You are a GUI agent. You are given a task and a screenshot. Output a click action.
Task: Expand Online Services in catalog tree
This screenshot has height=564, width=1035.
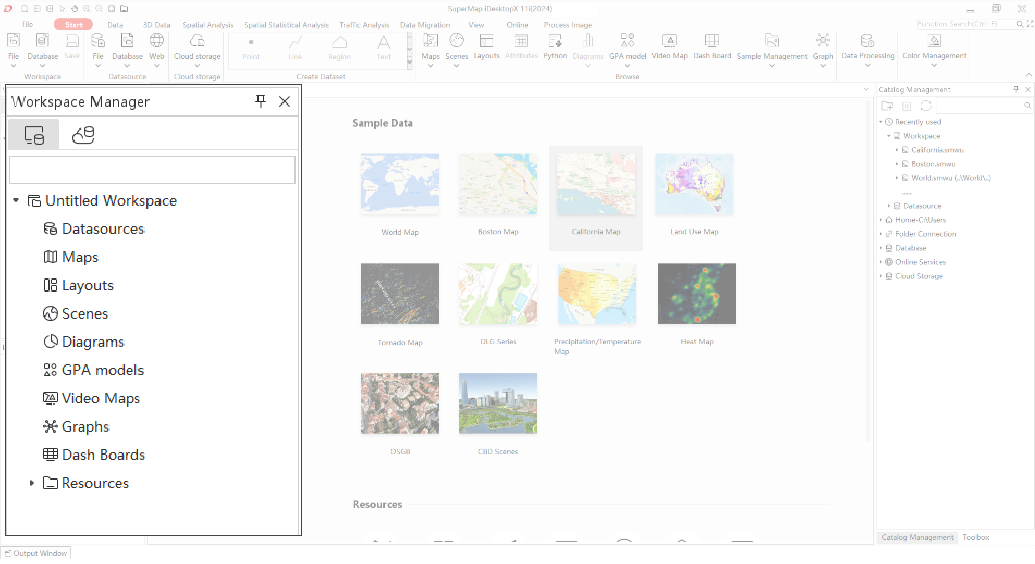(x=881, y=262)
